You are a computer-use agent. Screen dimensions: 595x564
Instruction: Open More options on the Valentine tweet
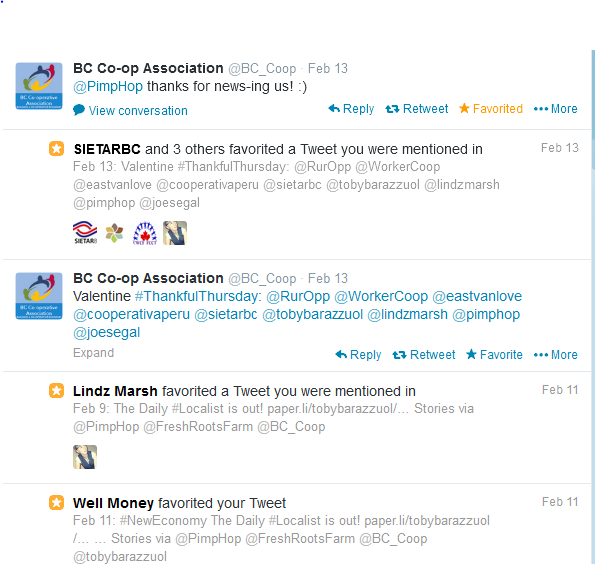pyautogui.click(x=556, y=354)
